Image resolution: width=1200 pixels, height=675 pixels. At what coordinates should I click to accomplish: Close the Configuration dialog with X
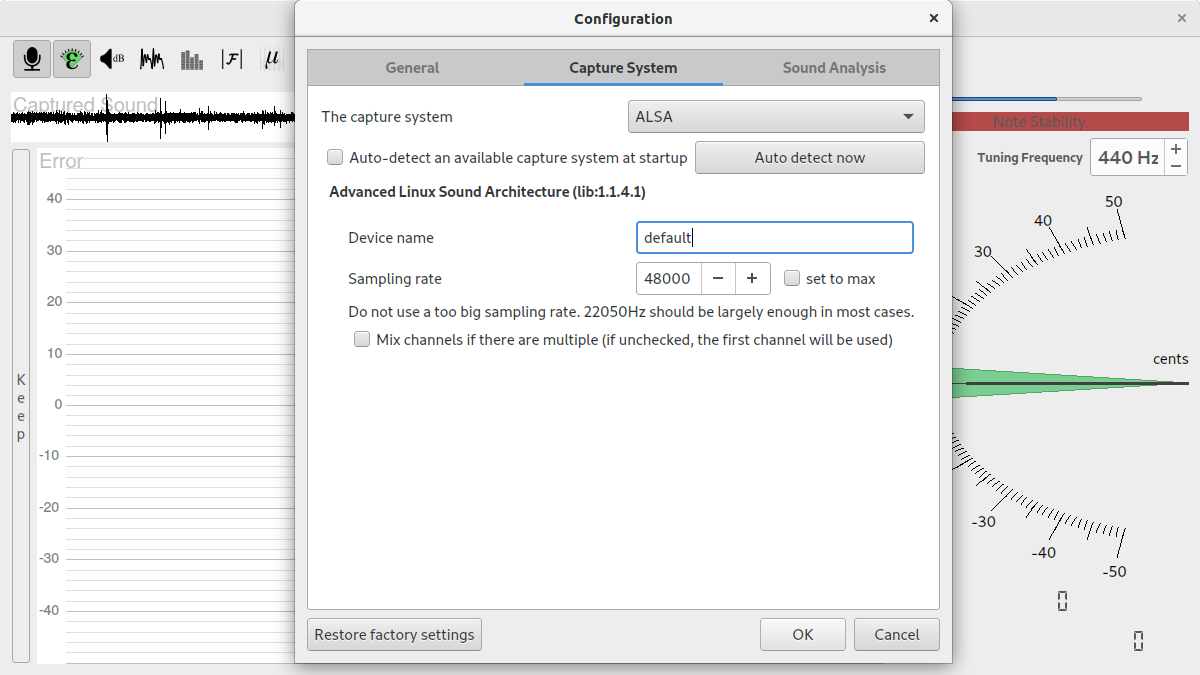click(934, 18)
